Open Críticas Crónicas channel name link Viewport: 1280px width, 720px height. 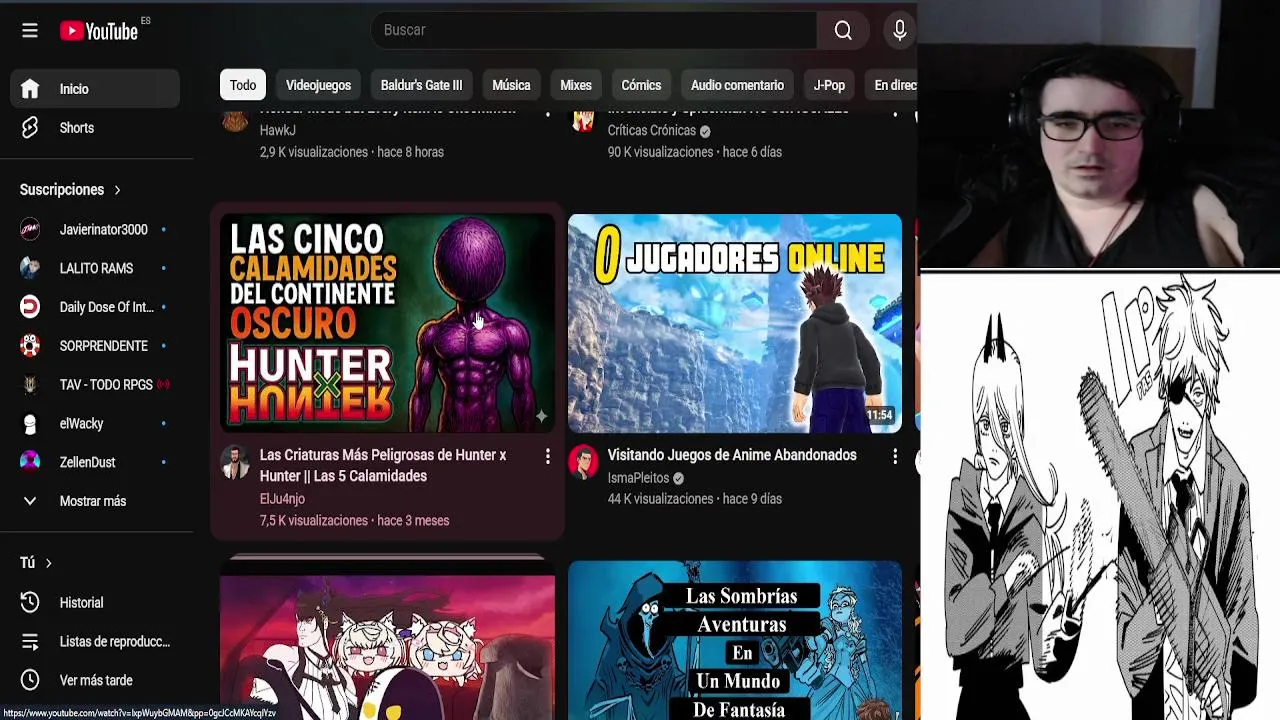[651, 131]
